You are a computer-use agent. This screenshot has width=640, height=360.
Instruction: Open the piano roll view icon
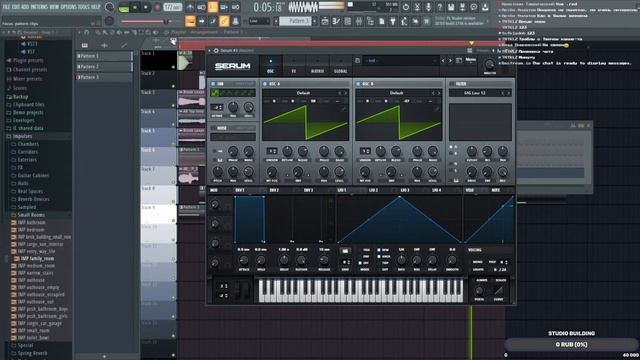[x=336, y=21]
